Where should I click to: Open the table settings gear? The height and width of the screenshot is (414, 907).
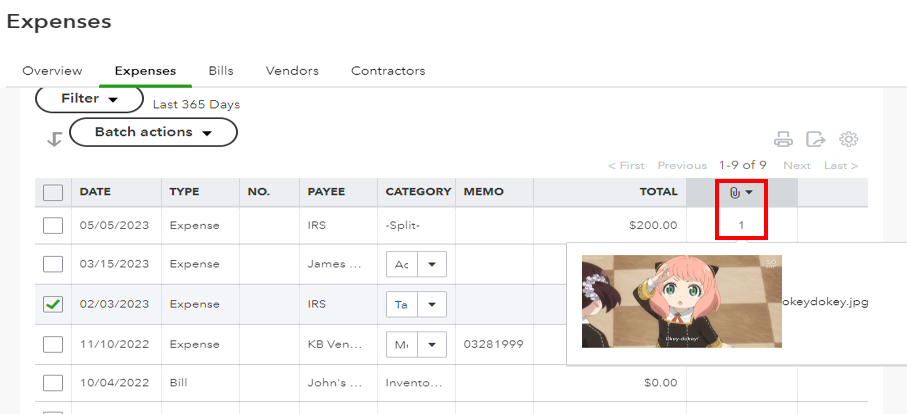coord(849,140)
